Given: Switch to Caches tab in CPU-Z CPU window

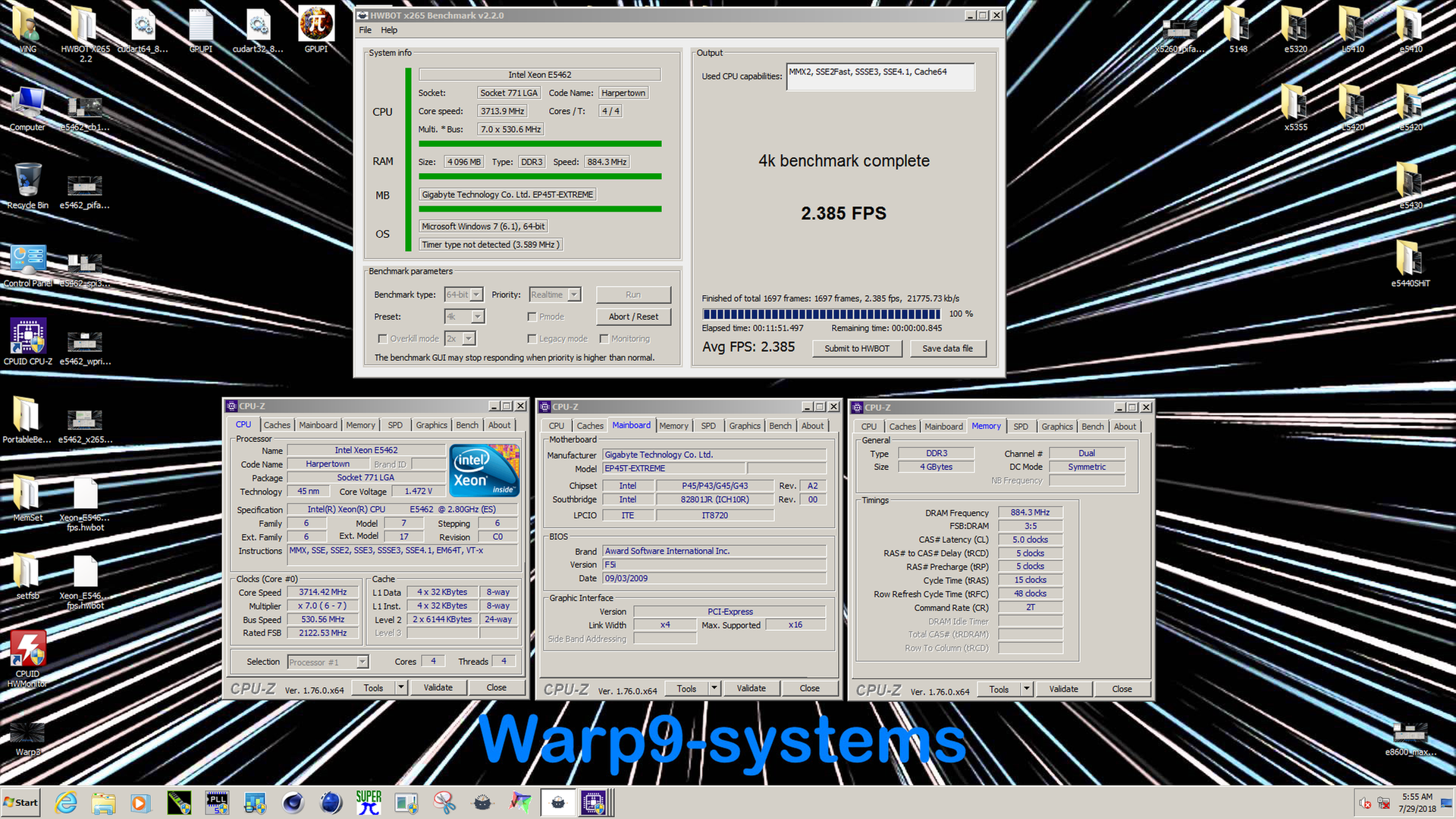Looking at the screenshot, I should tap(277, 425).
